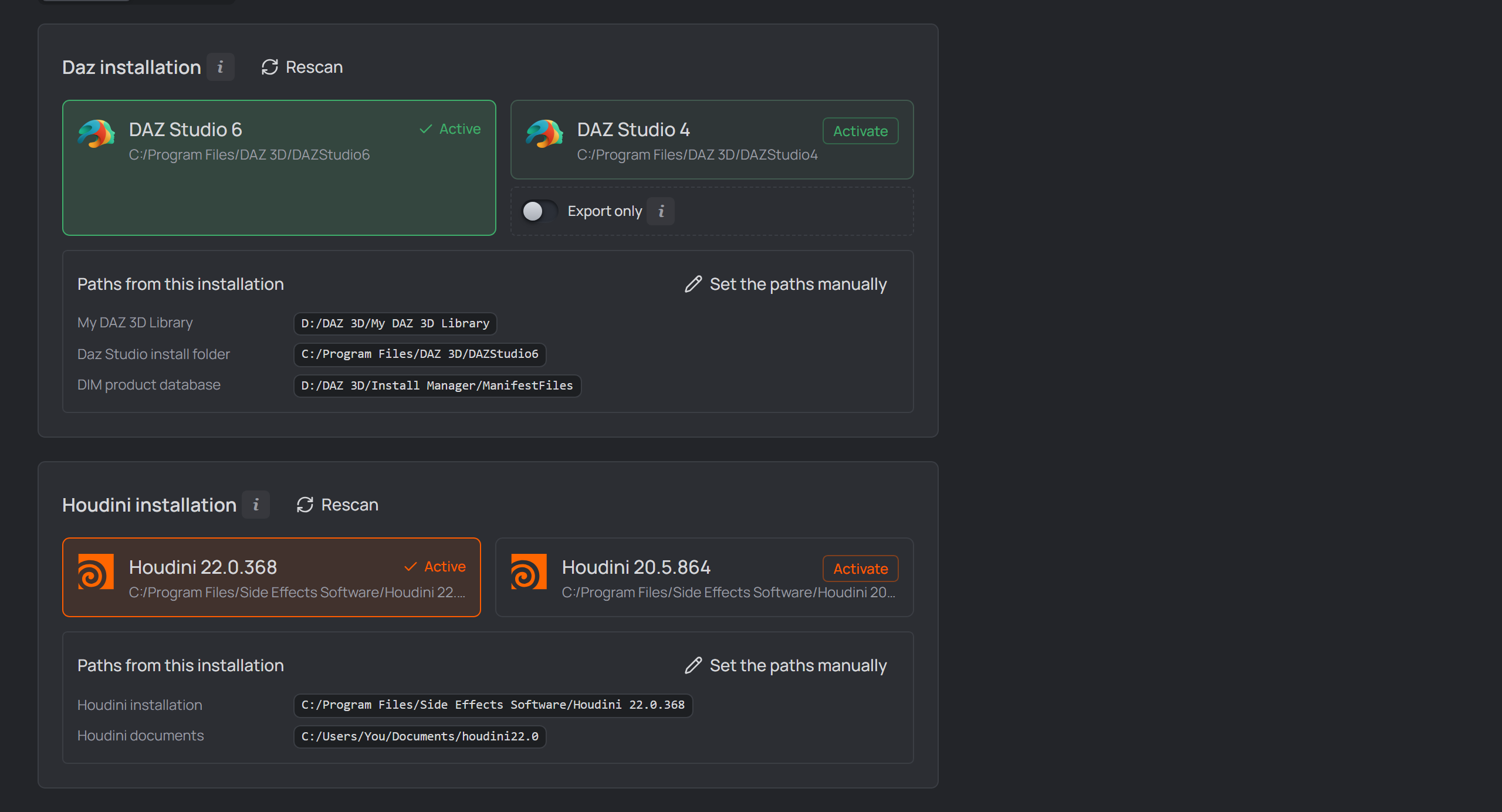Select the Houdini 22.0.368 installation name
The height and width of the screenshot is (812, 1502).
coord(203,567)
